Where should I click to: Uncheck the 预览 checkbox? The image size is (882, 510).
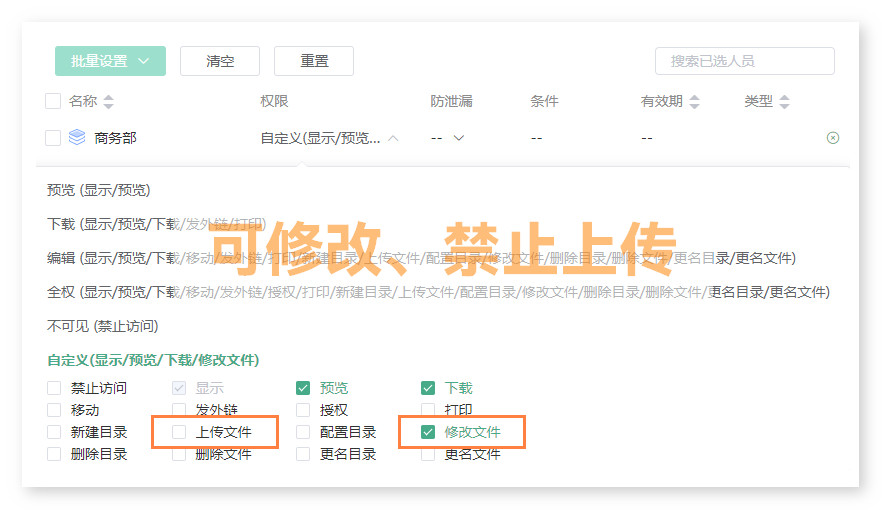303,388
